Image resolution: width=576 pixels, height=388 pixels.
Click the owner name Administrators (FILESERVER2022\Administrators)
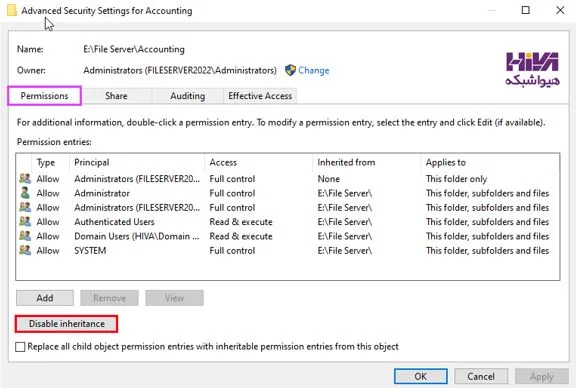click(x=180, y=70)
